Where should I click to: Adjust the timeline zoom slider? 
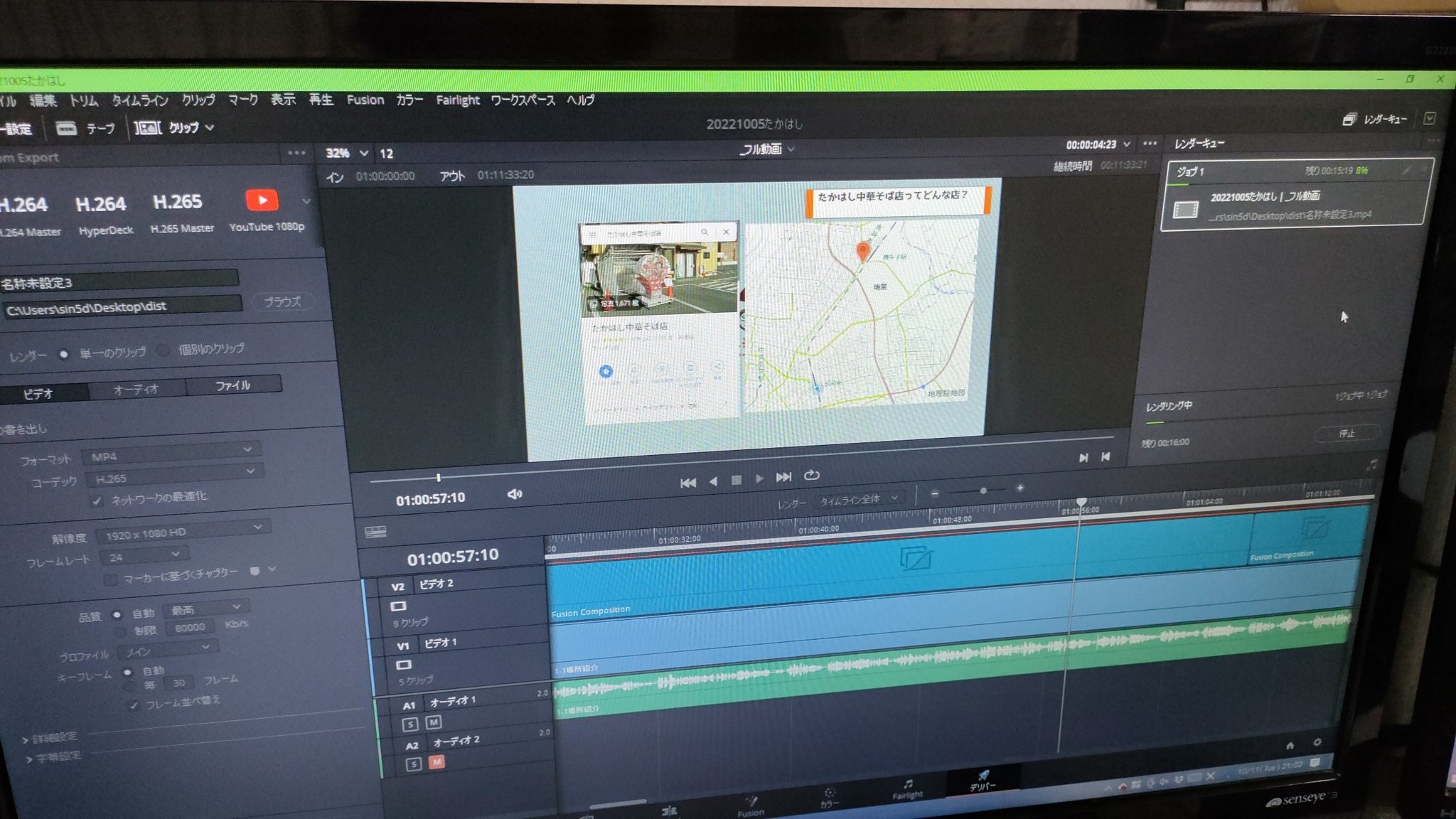[983, 491]
